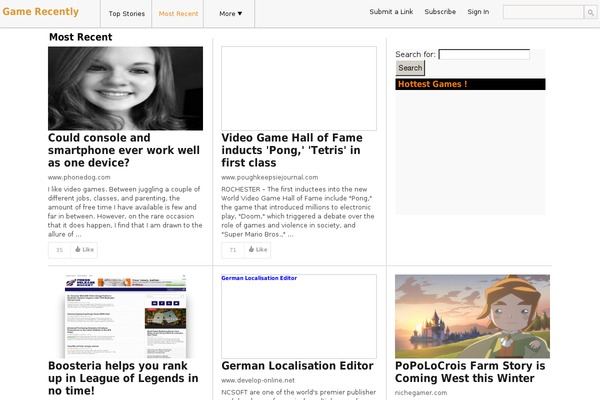Open 'Could console and smartphone' headline
Screen dimensions: 600x400
click(x=124, y=150)
